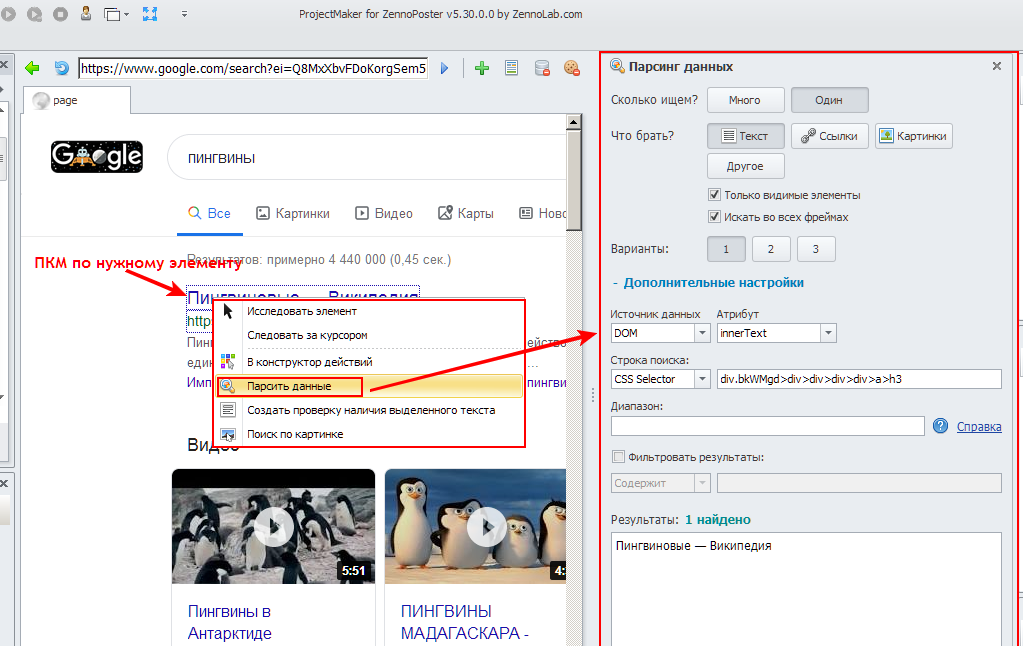
Task: Open the Google Все results tab
Action: (x=209, y=213)
